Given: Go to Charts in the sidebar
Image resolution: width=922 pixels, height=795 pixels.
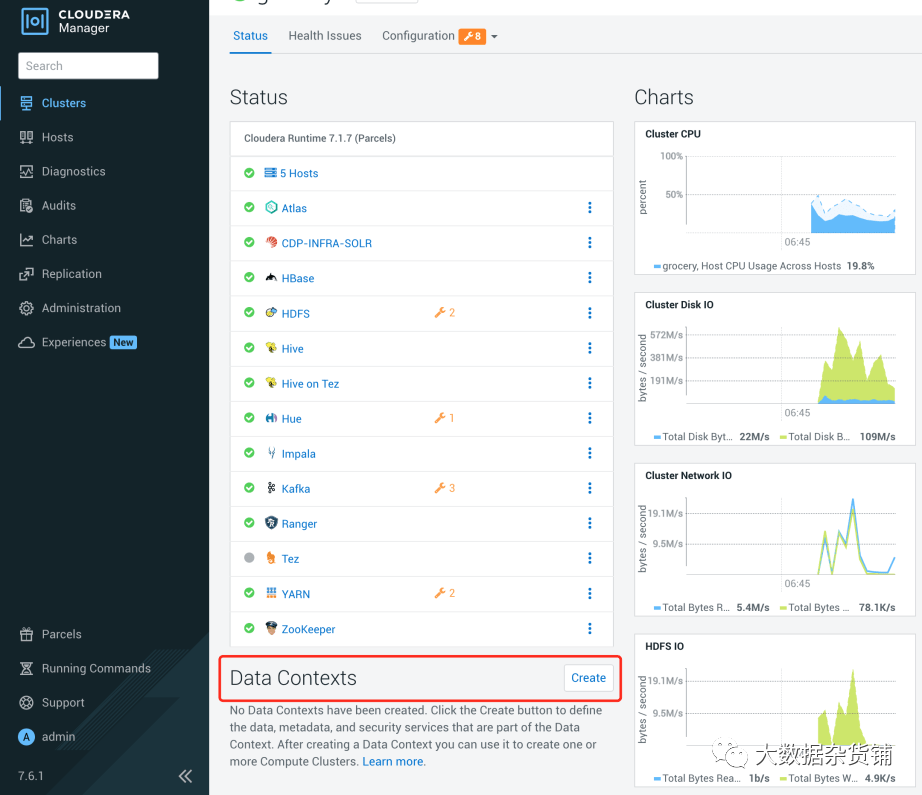Looking at the screenshot, I should 59,239.
